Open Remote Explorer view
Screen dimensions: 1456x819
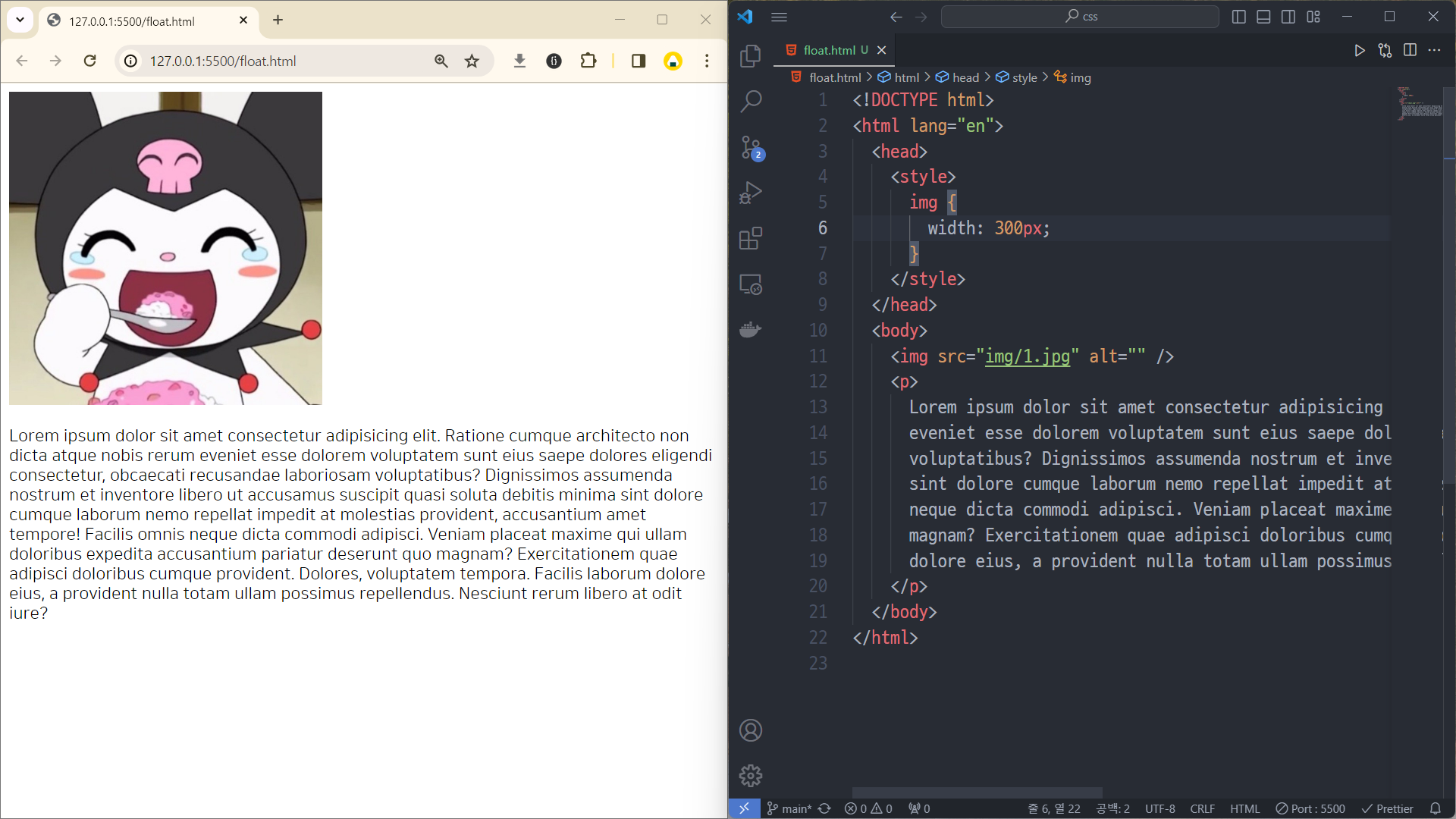coord(750,284)
